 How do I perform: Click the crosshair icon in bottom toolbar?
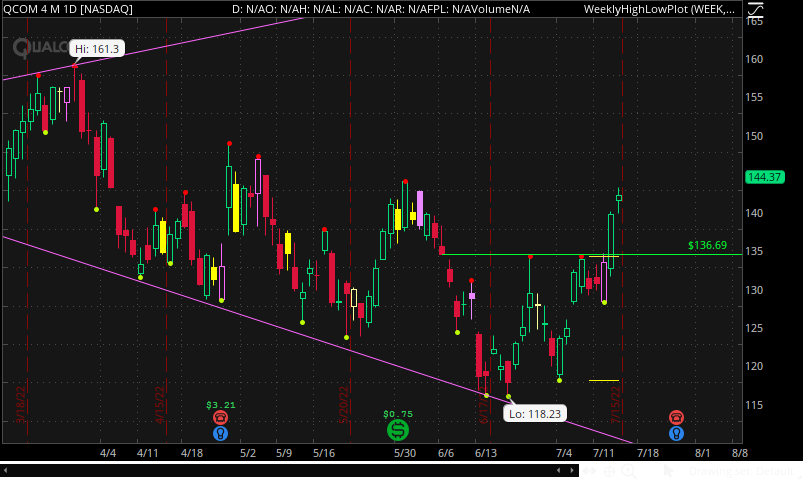coord(609,471)
